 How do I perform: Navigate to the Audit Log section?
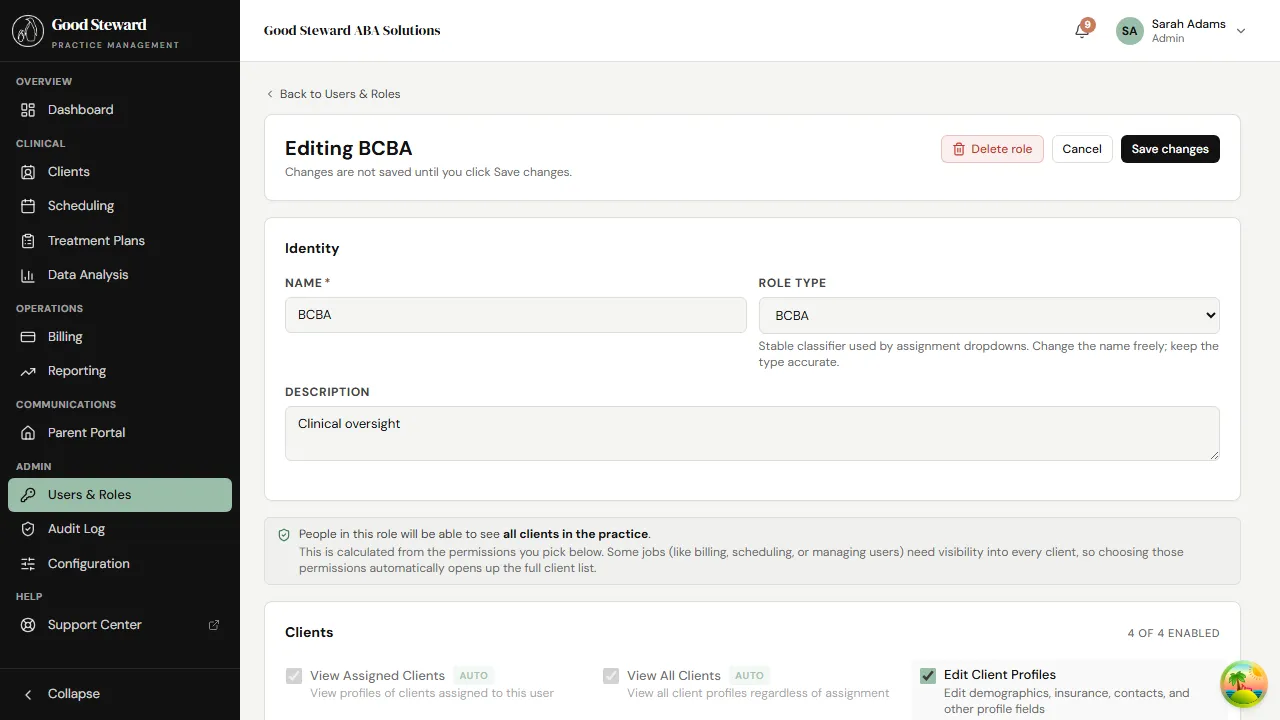76,528
